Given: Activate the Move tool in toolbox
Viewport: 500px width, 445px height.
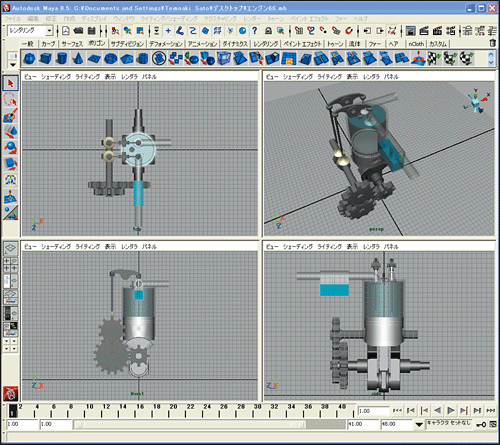Looking at the screenshot, I should click(x=11, y=132).
